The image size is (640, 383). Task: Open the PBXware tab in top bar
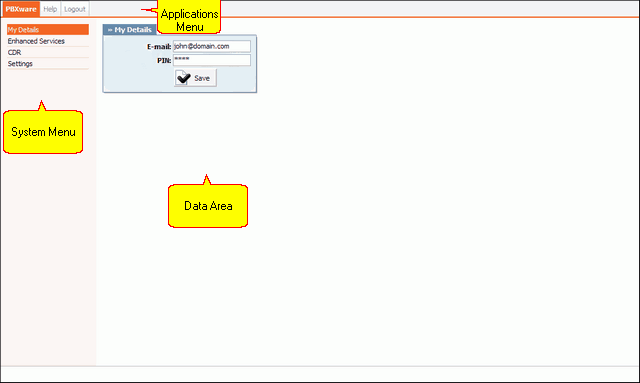[21, 9]
